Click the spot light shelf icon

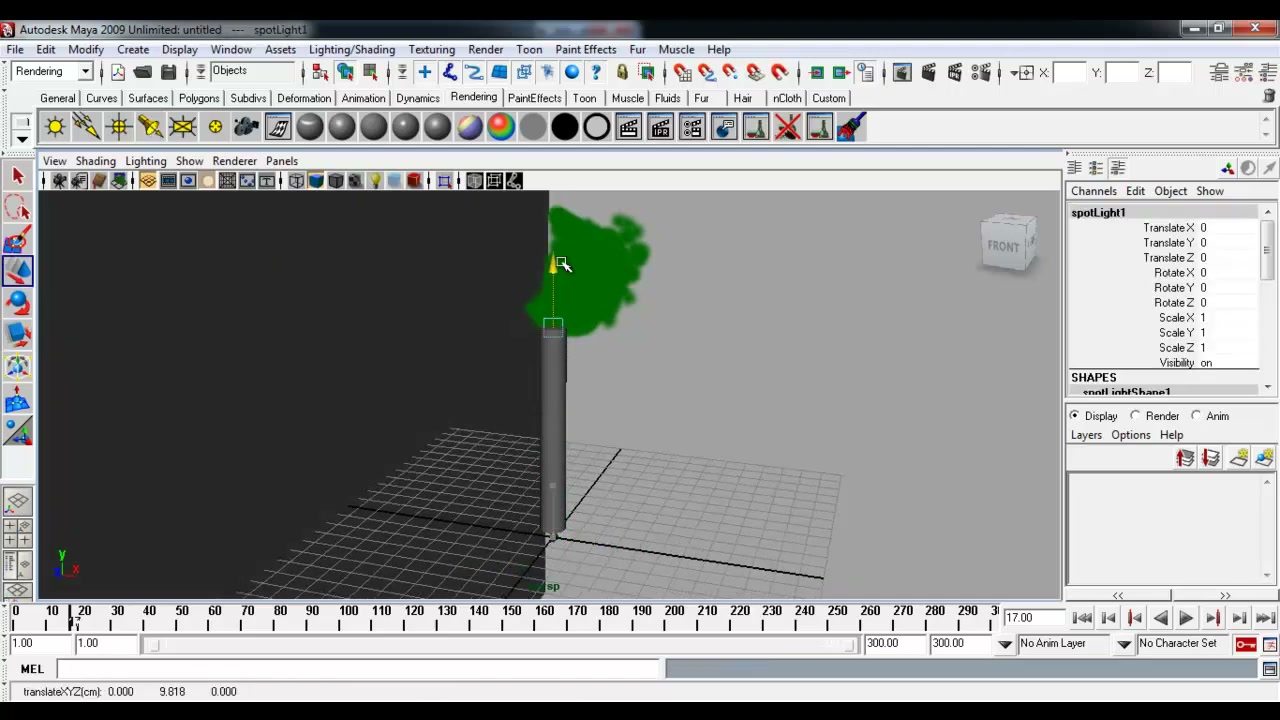(151, 127)
